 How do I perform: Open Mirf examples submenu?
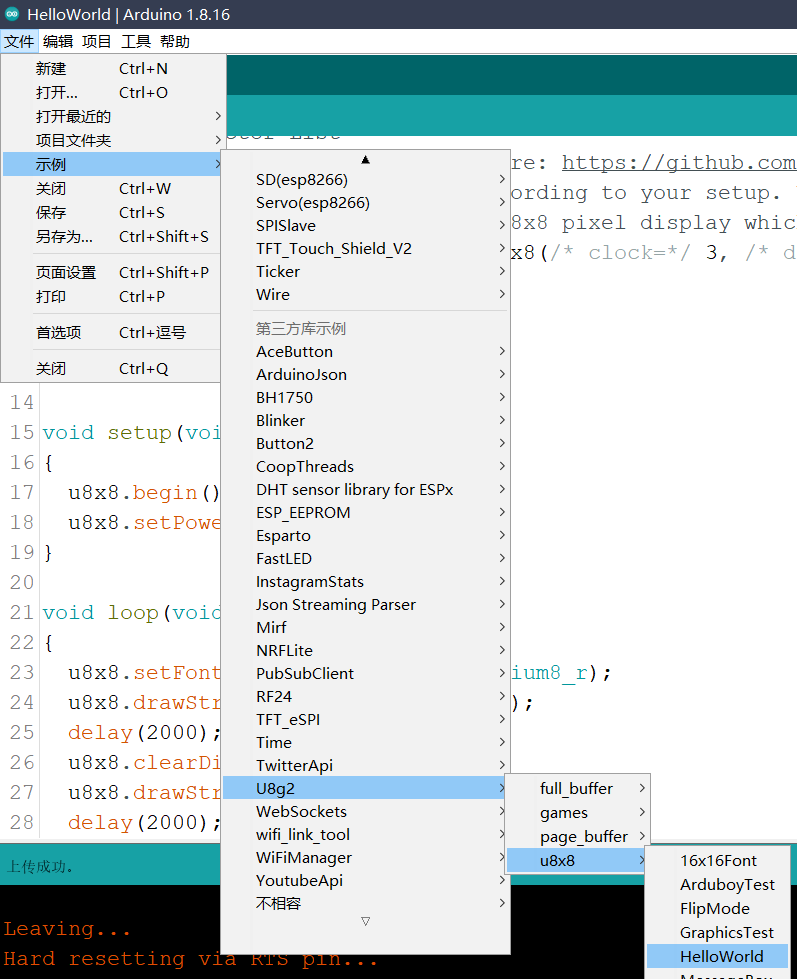point(366,627)
